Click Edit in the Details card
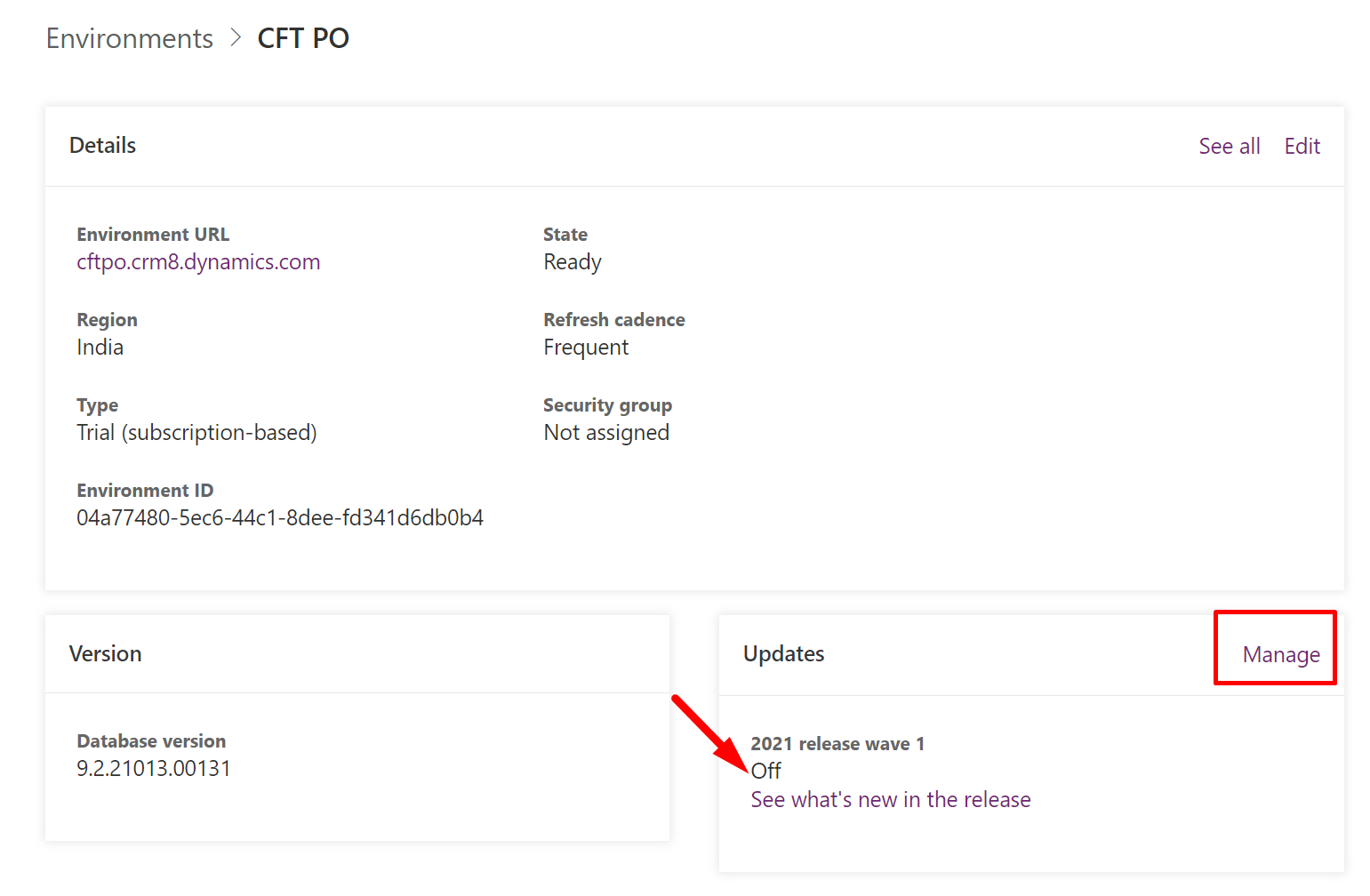 coord(1302,147)
